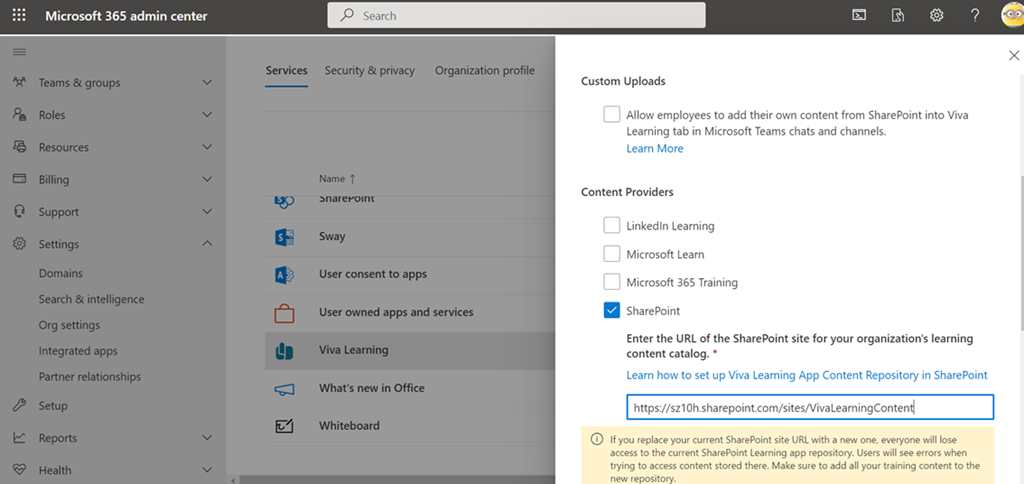
Task: Open Viva Learning App Content Repository link
Action: pos(806,375)
